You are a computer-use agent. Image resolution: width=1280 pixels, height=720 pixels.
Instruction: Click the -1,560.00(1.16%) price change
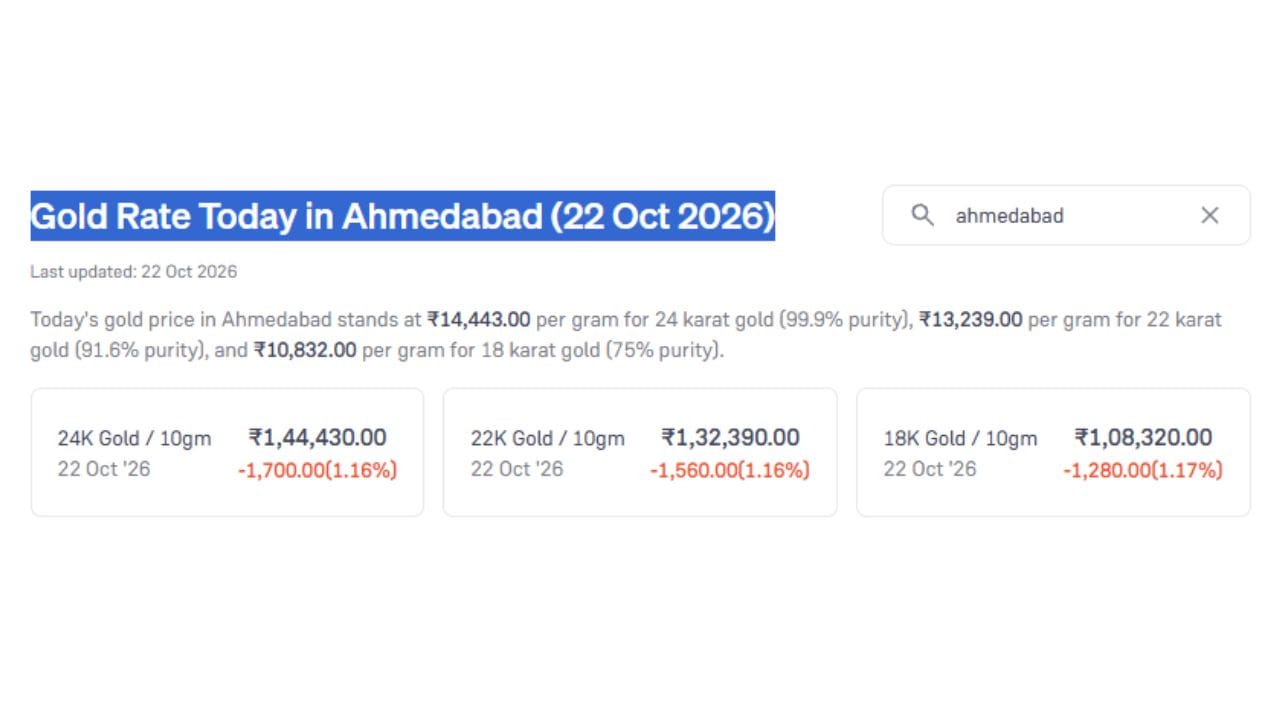click(730, 470)
